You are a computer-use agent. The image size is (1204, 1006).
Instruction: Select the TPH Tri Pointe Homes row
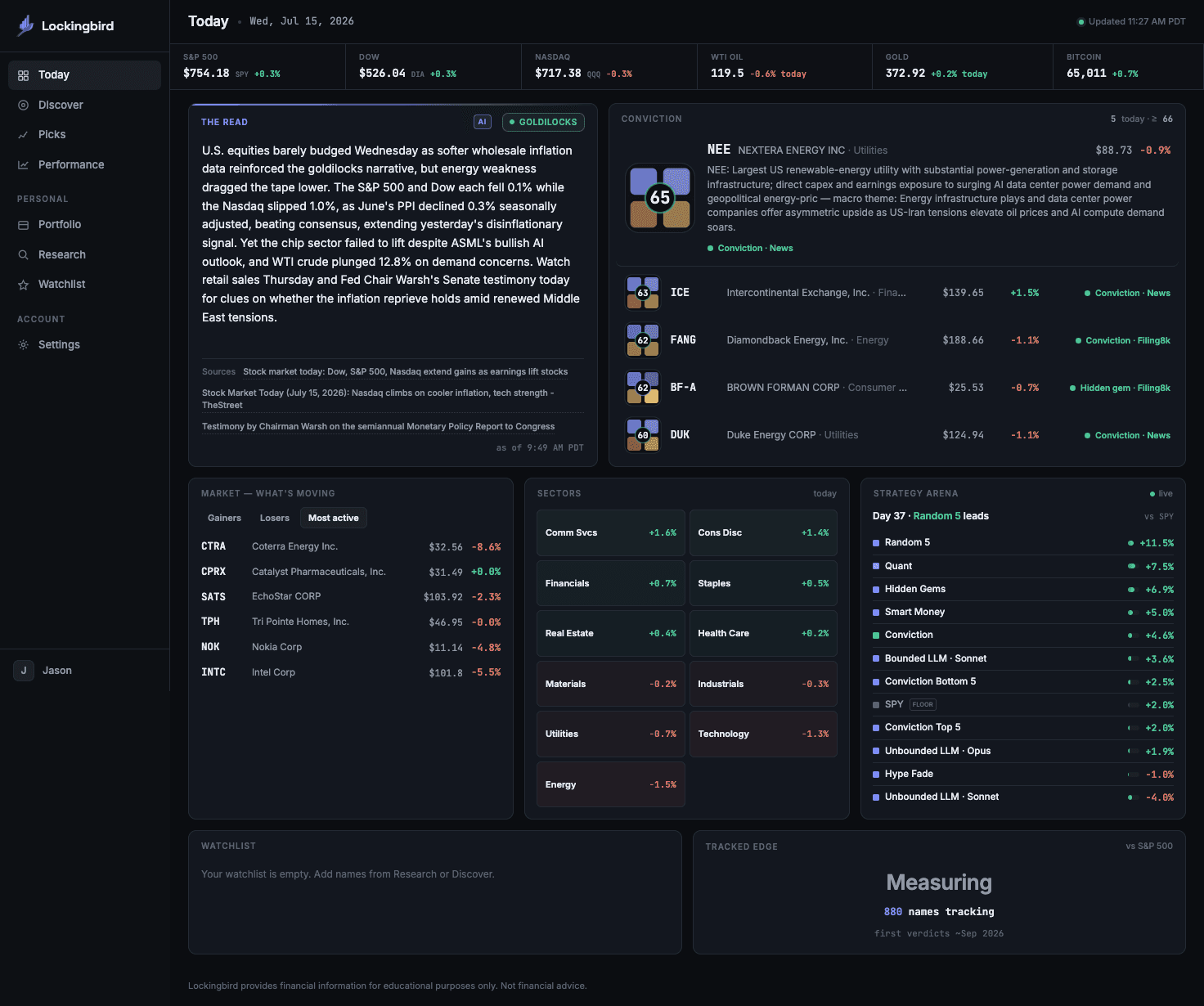click(351, 622)
